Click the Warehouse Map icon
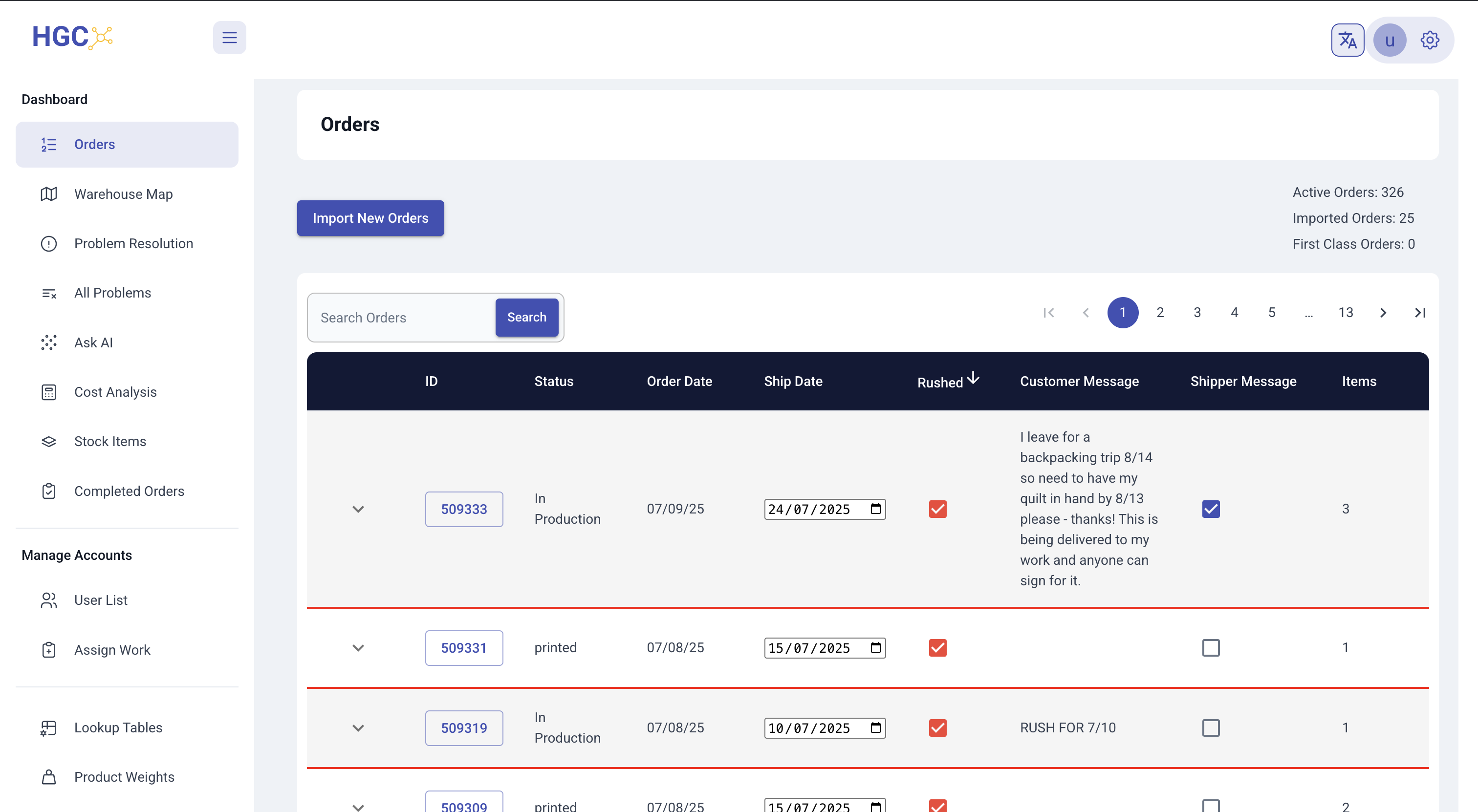The width and height of the screenshot is (1478, 812). (49, 194)
